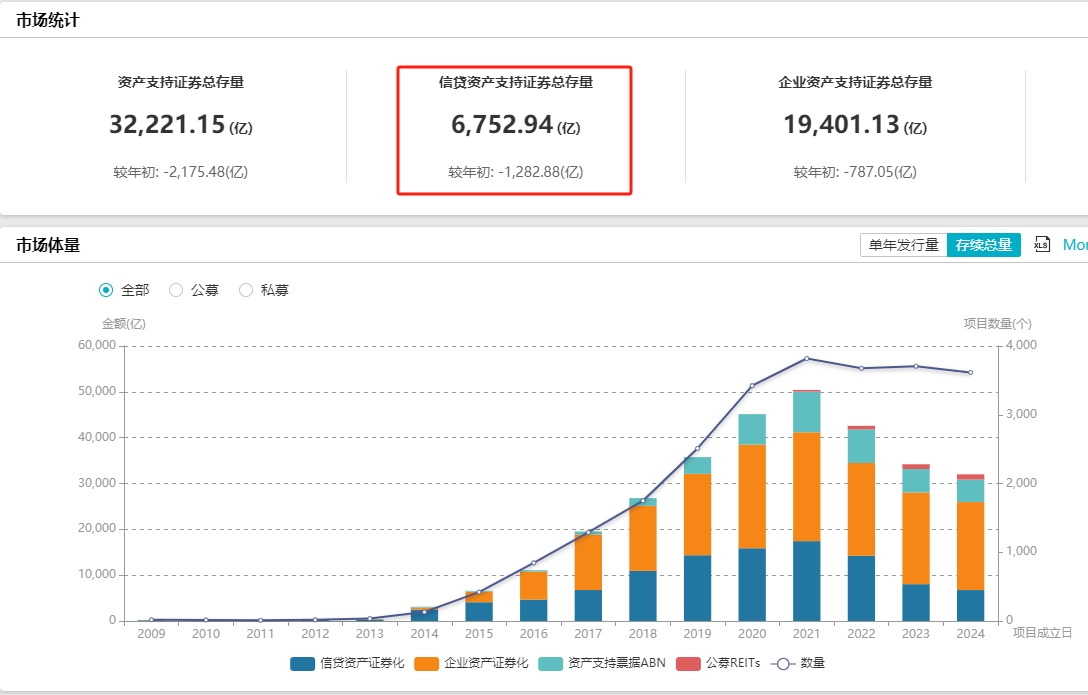Hide the 资产支持票据ABN legend series
Screen dimensions: 1088x695
coord(550,663)
